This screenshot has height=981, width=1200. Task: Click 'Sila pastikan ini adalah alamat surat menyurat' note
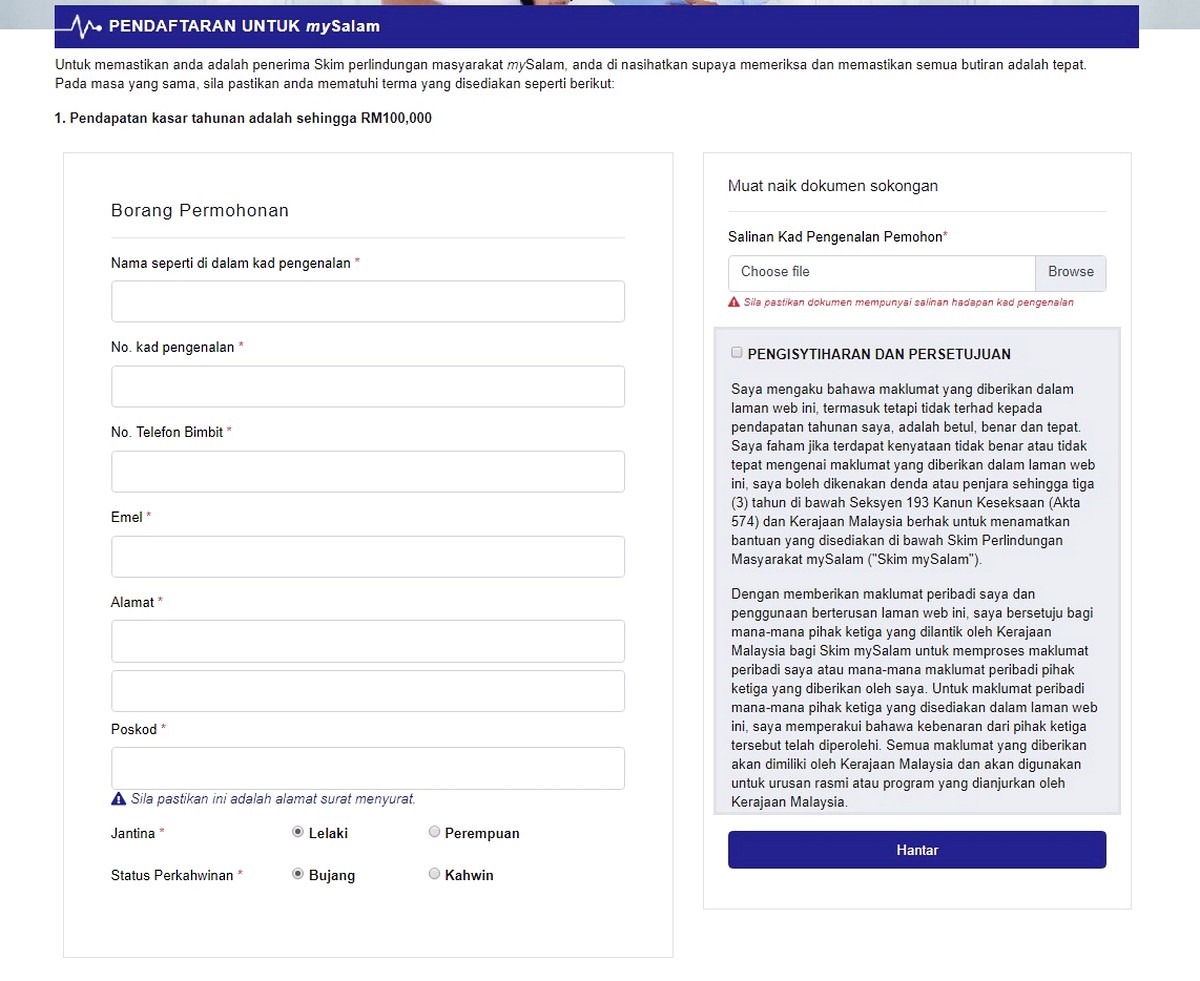click(x=273, y=799)
